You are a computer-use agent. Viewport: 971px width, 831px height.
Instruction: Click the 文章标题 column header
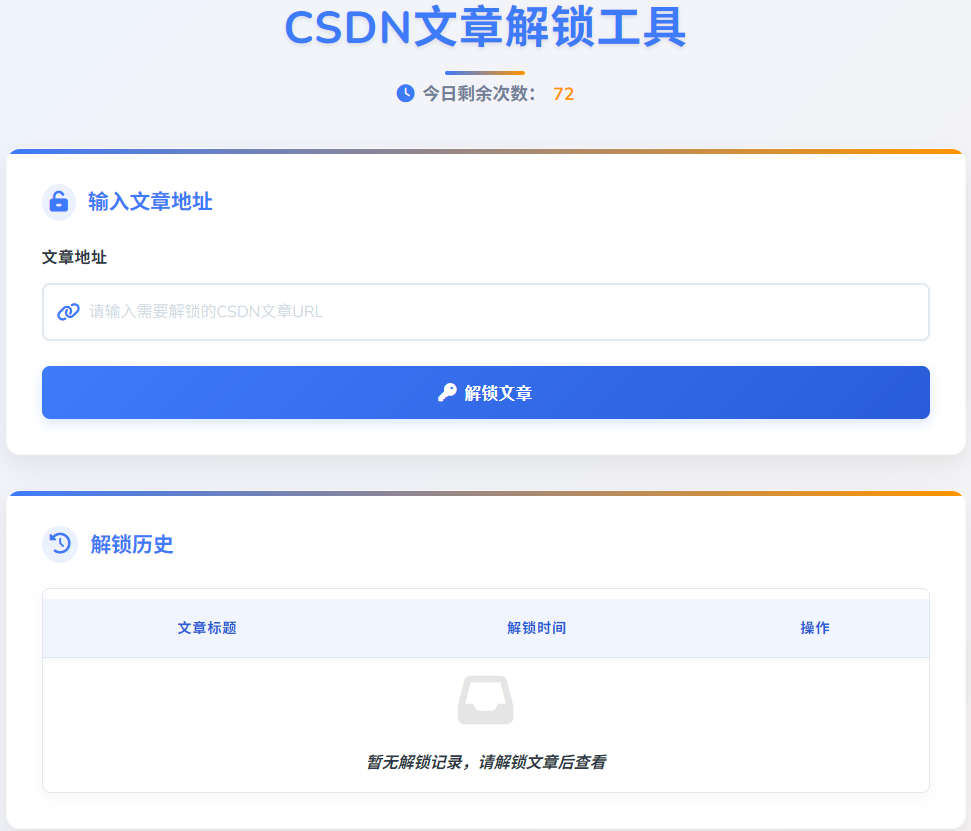click(207, 628)
